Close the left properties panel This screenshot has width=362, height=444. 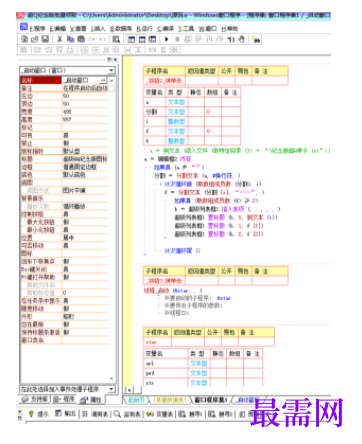tap(115, 59)
